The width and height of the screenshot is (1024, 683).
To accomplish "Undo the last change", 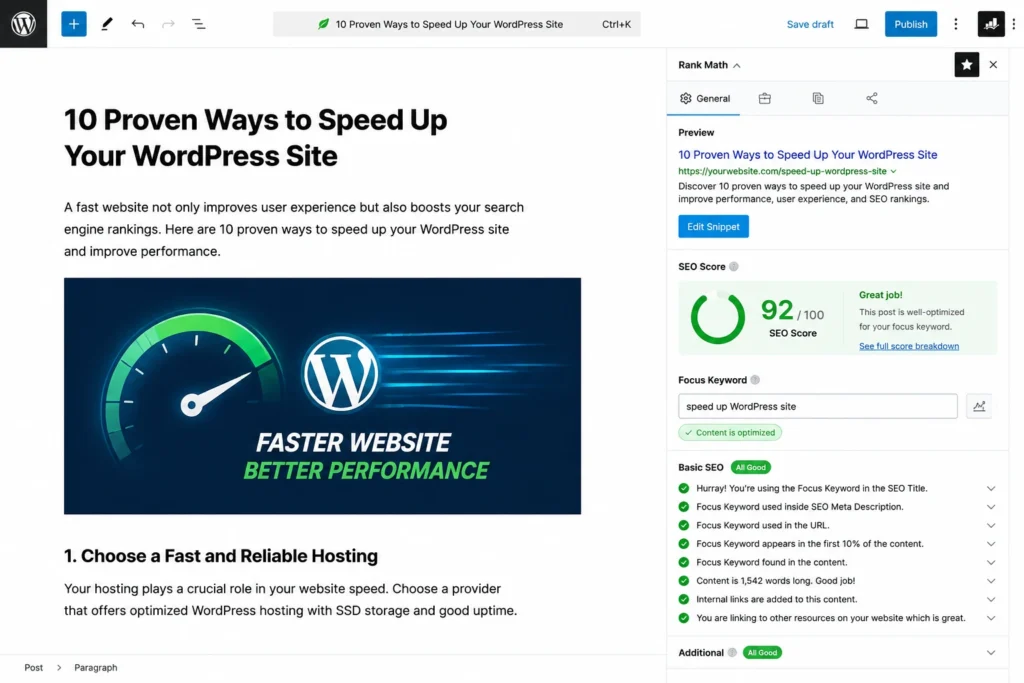I will 137,24.
